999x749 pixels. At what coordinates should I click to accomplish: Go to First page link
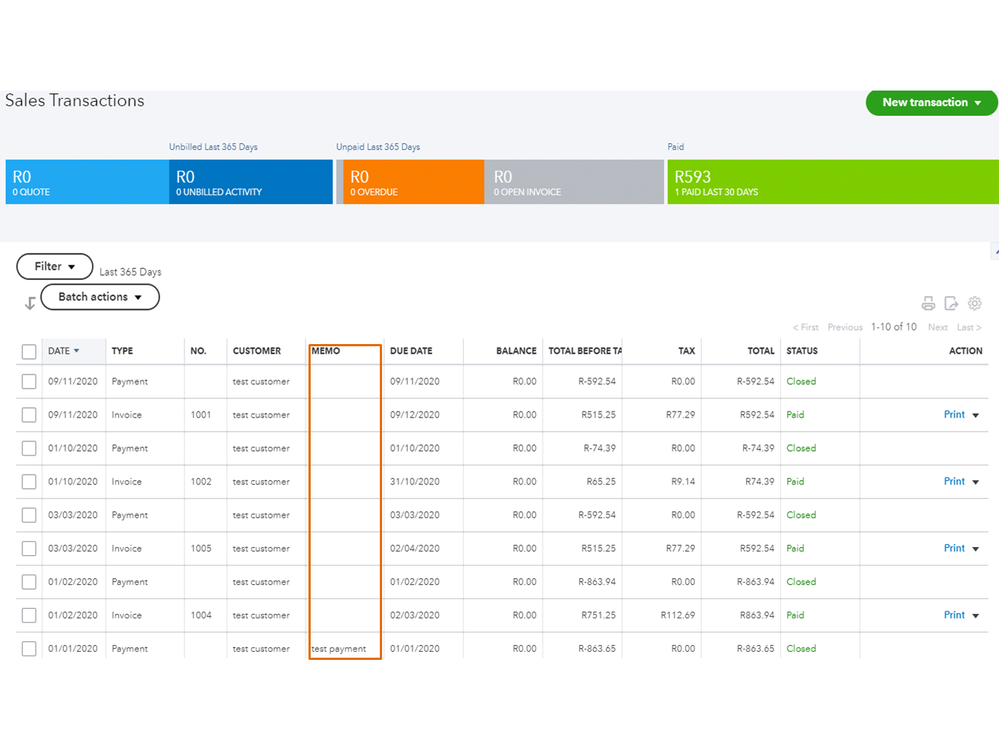(805, 327)
